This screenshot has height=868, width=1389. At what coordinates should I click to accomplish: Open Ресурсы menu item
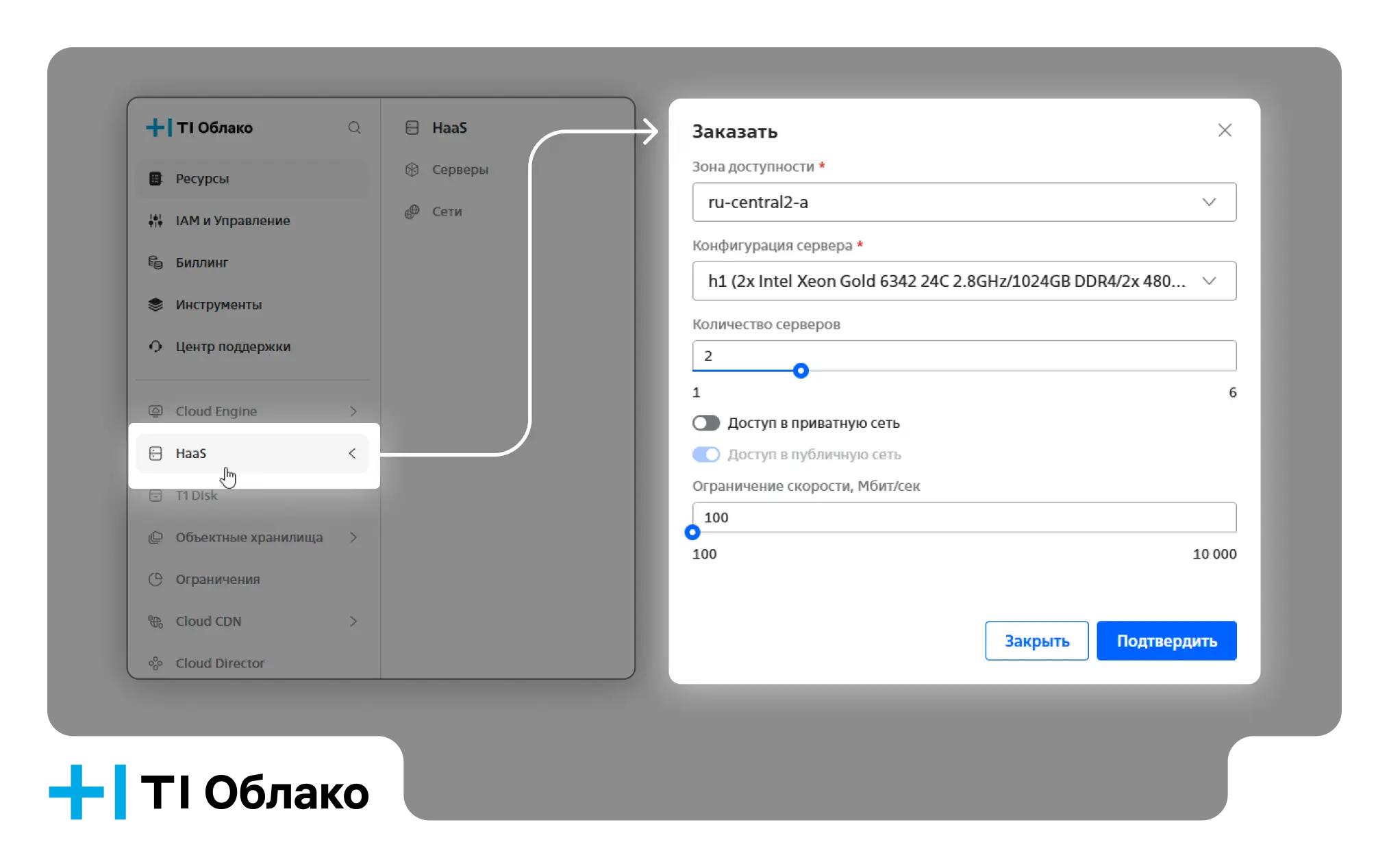click(253, 179)
